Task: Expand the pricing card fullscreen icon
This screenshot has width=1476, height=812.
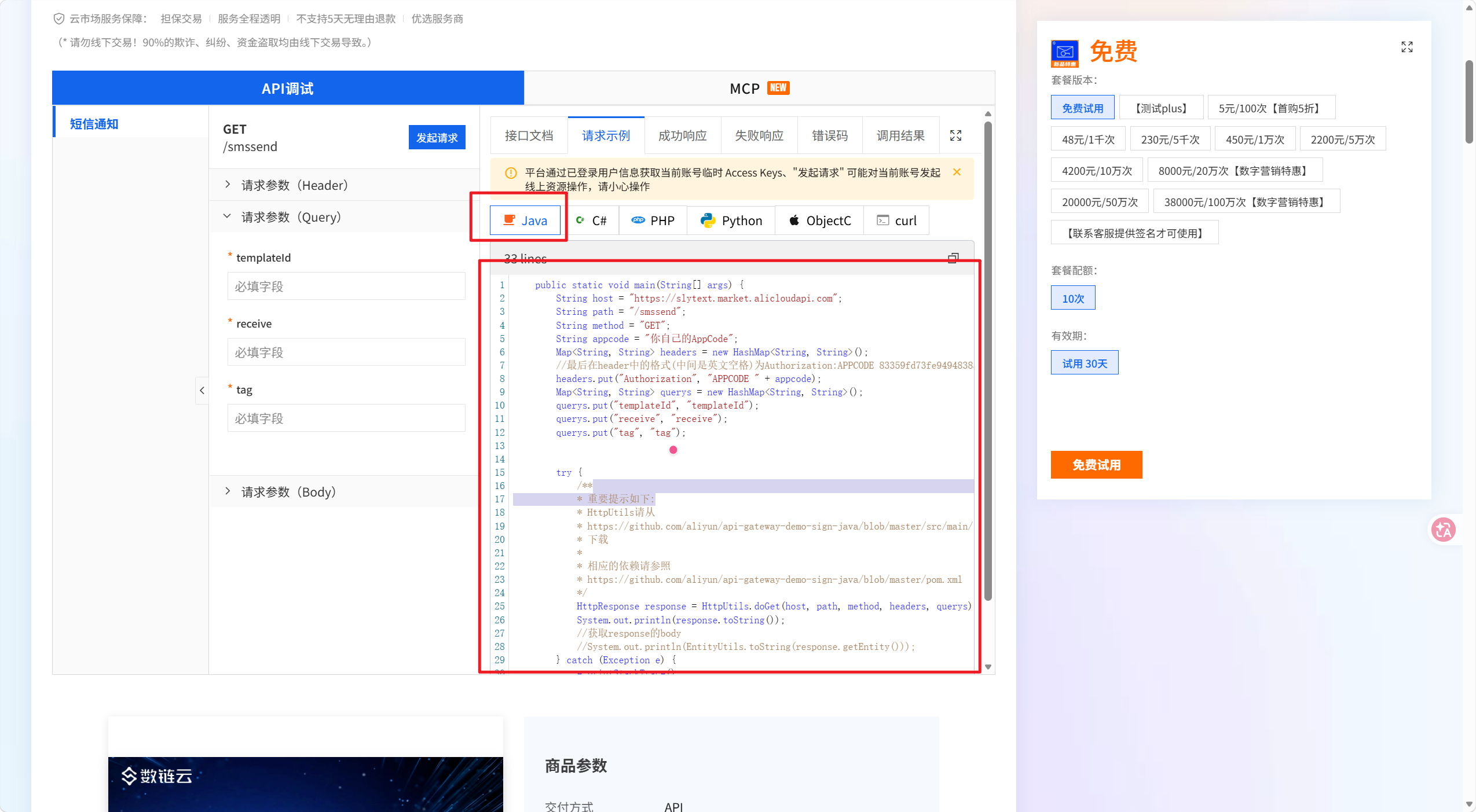Action: click(1407, 47)
